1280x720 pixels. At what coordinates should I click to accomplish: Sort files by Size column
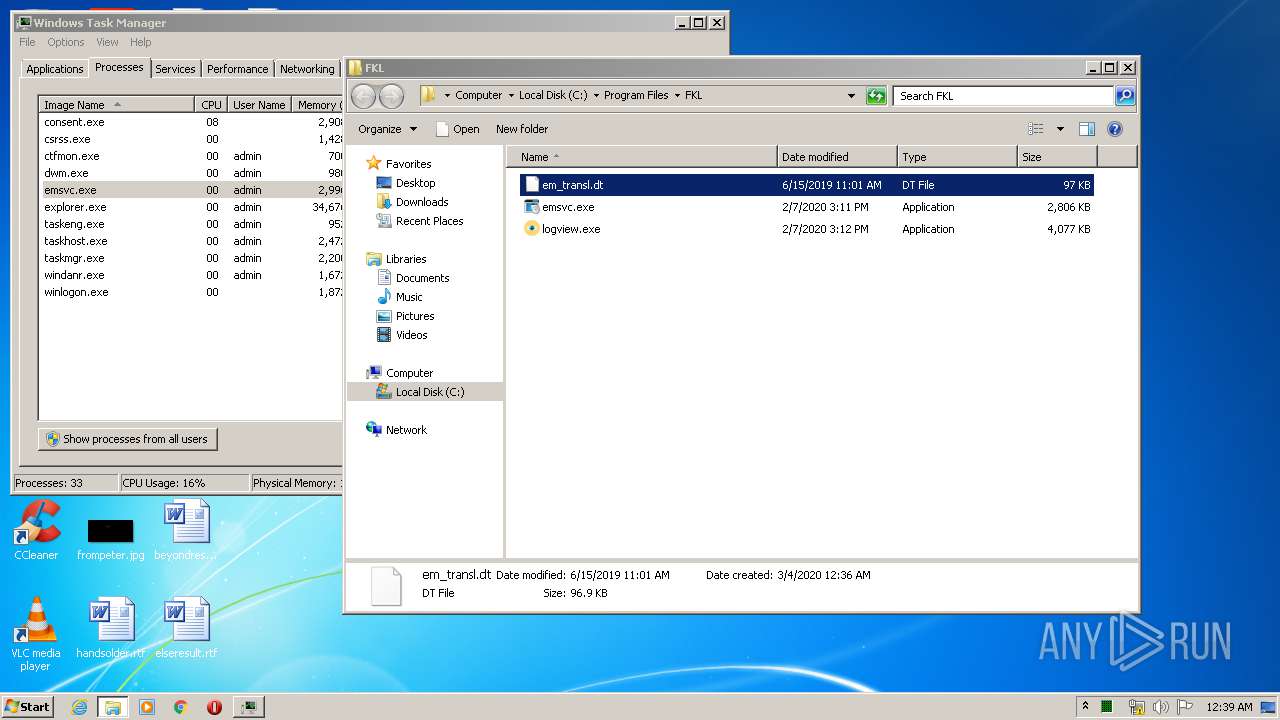point(1057,157)
